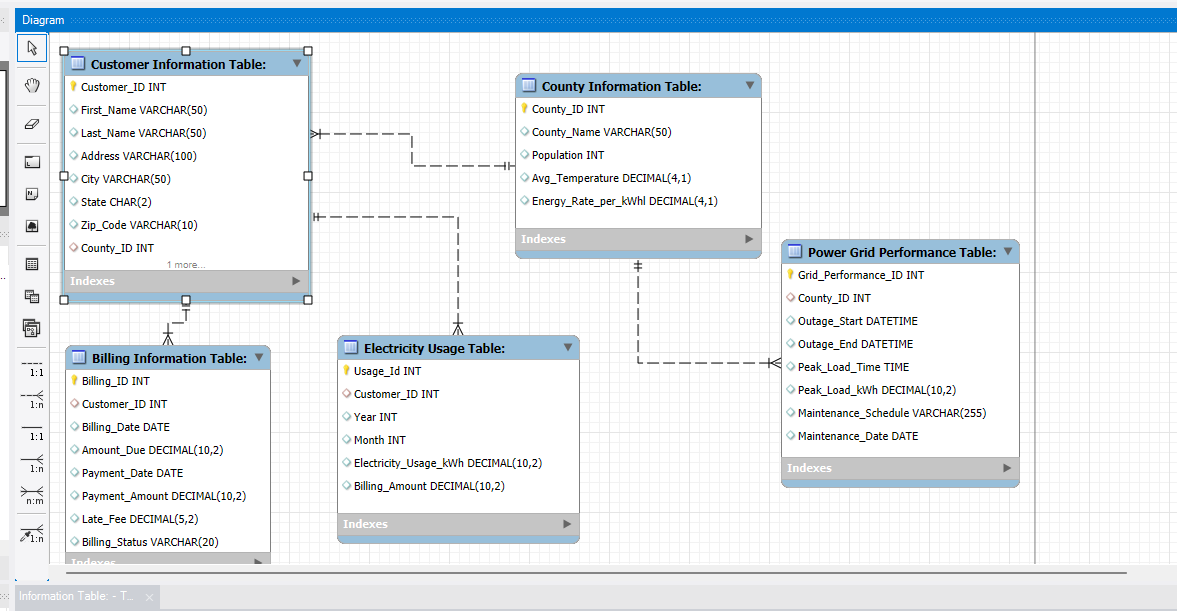Expand Indexes section of Billing Information Table
Screen dimensions: 1177x611
258,562
